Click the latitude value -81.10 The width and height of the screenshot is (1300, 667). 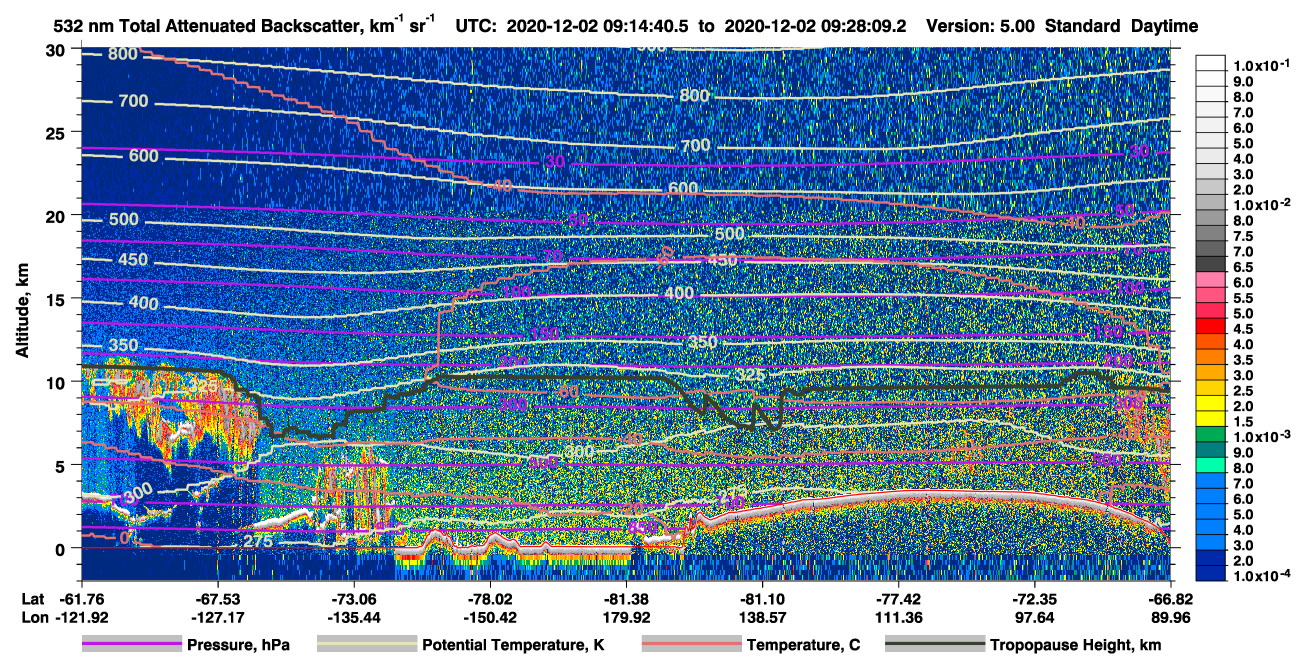(763, 598)
